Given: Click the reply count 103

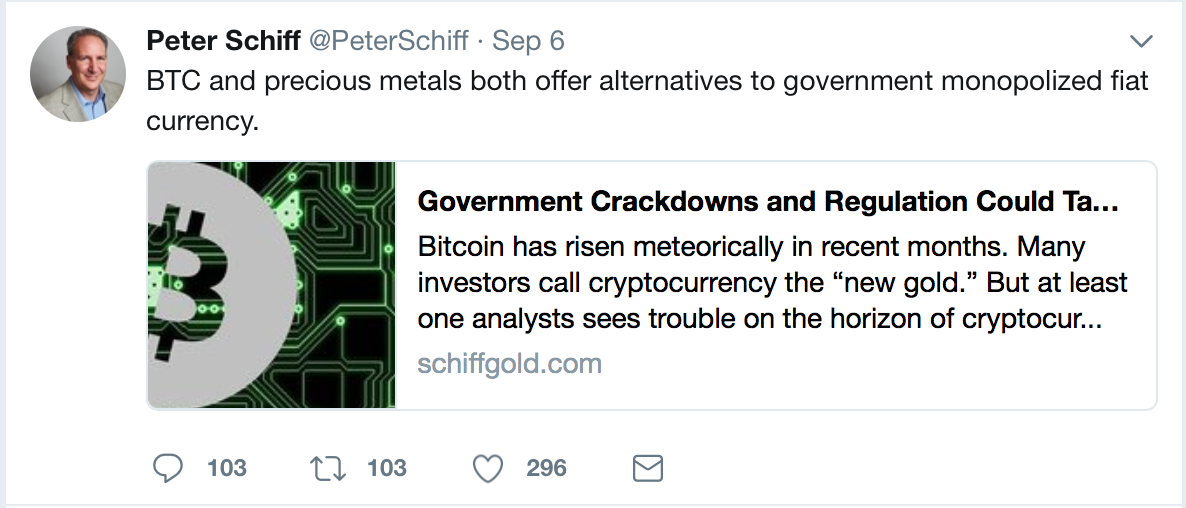Looking at the screenshot, I should (x=227, y=467).
